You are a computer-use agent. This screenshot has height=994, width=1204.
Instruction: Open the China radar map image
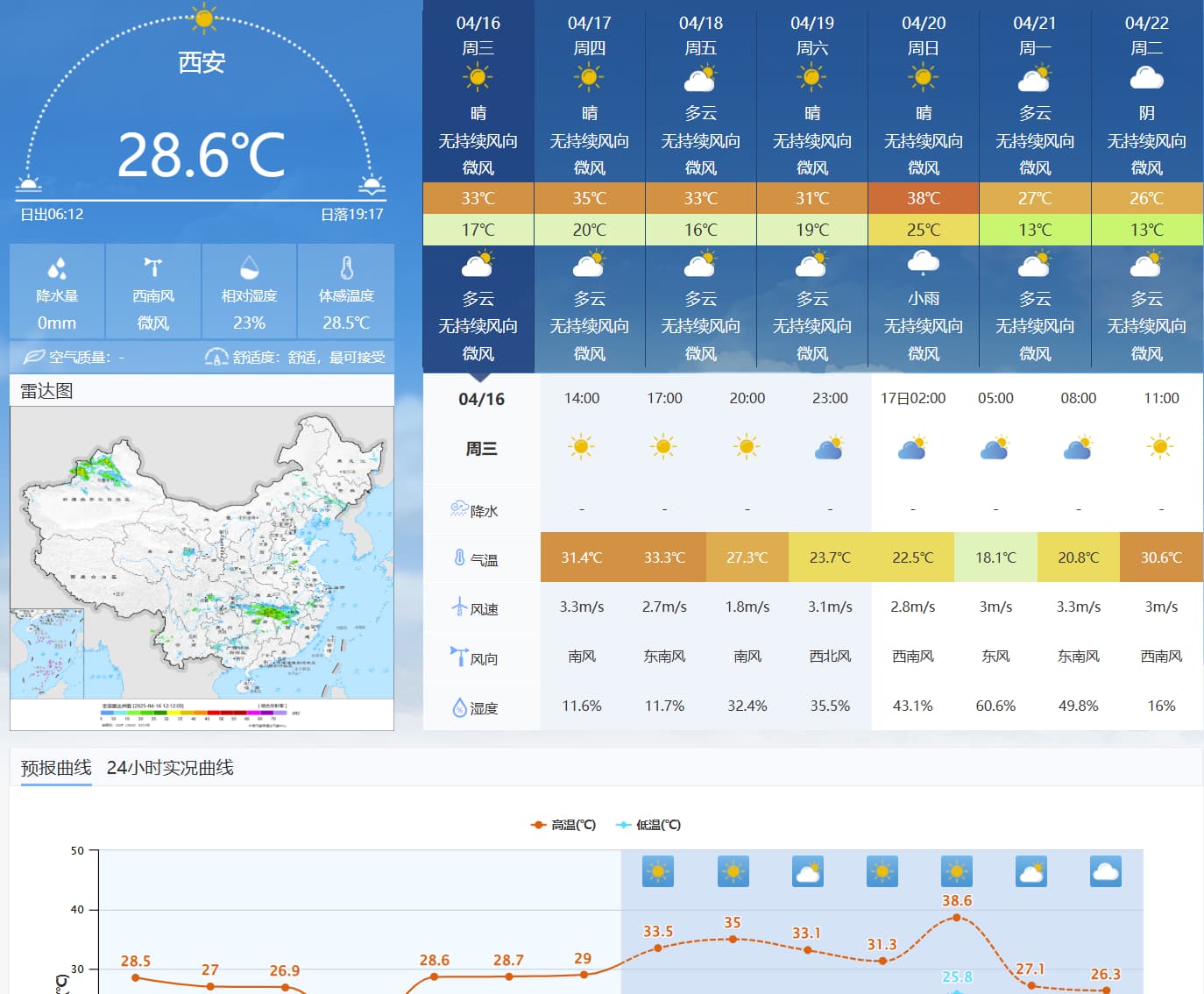pyautogui.click(x=202, y=568)
